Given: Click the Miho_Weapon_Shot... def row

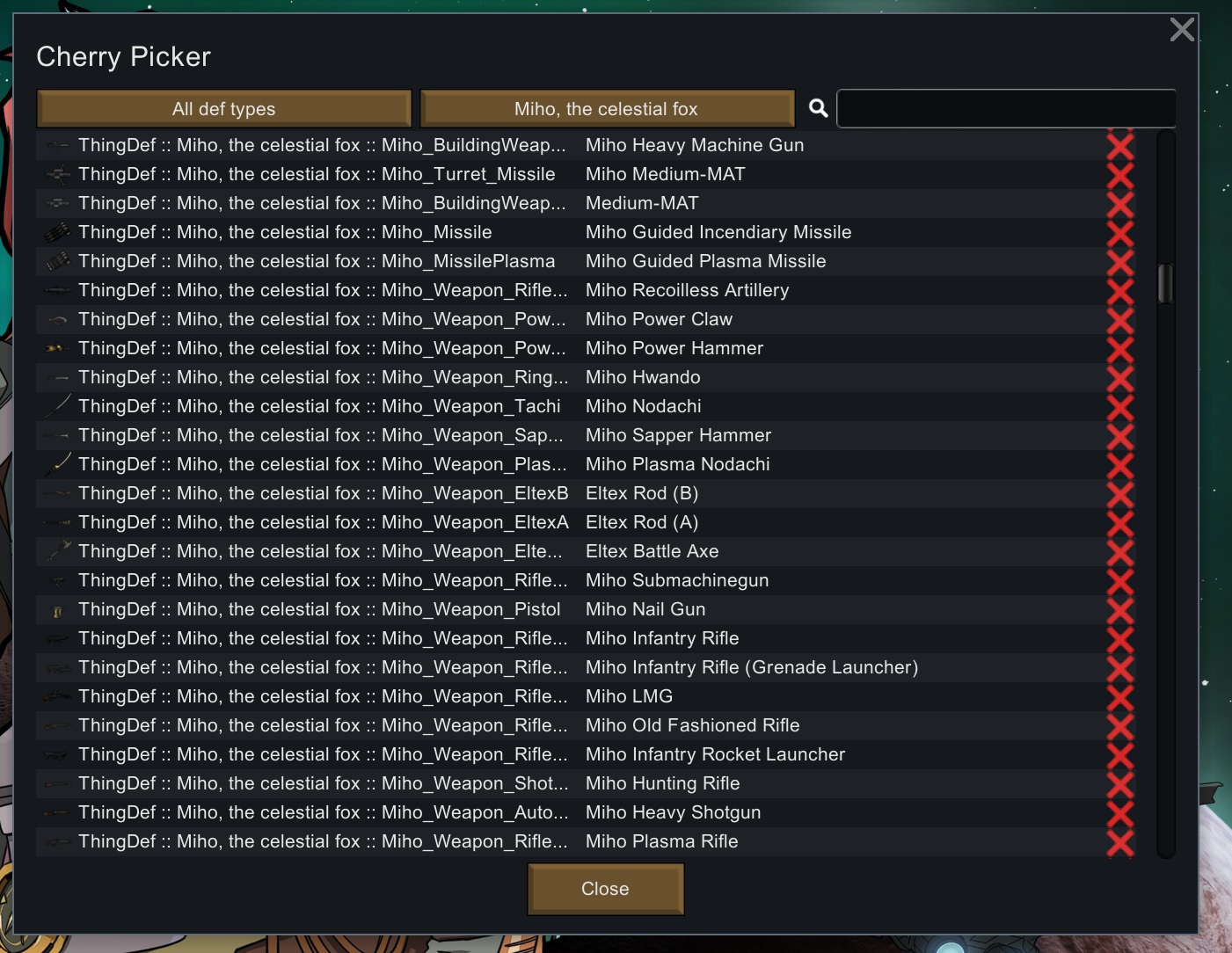Looking at the screenshot, I should click(586, 783).
